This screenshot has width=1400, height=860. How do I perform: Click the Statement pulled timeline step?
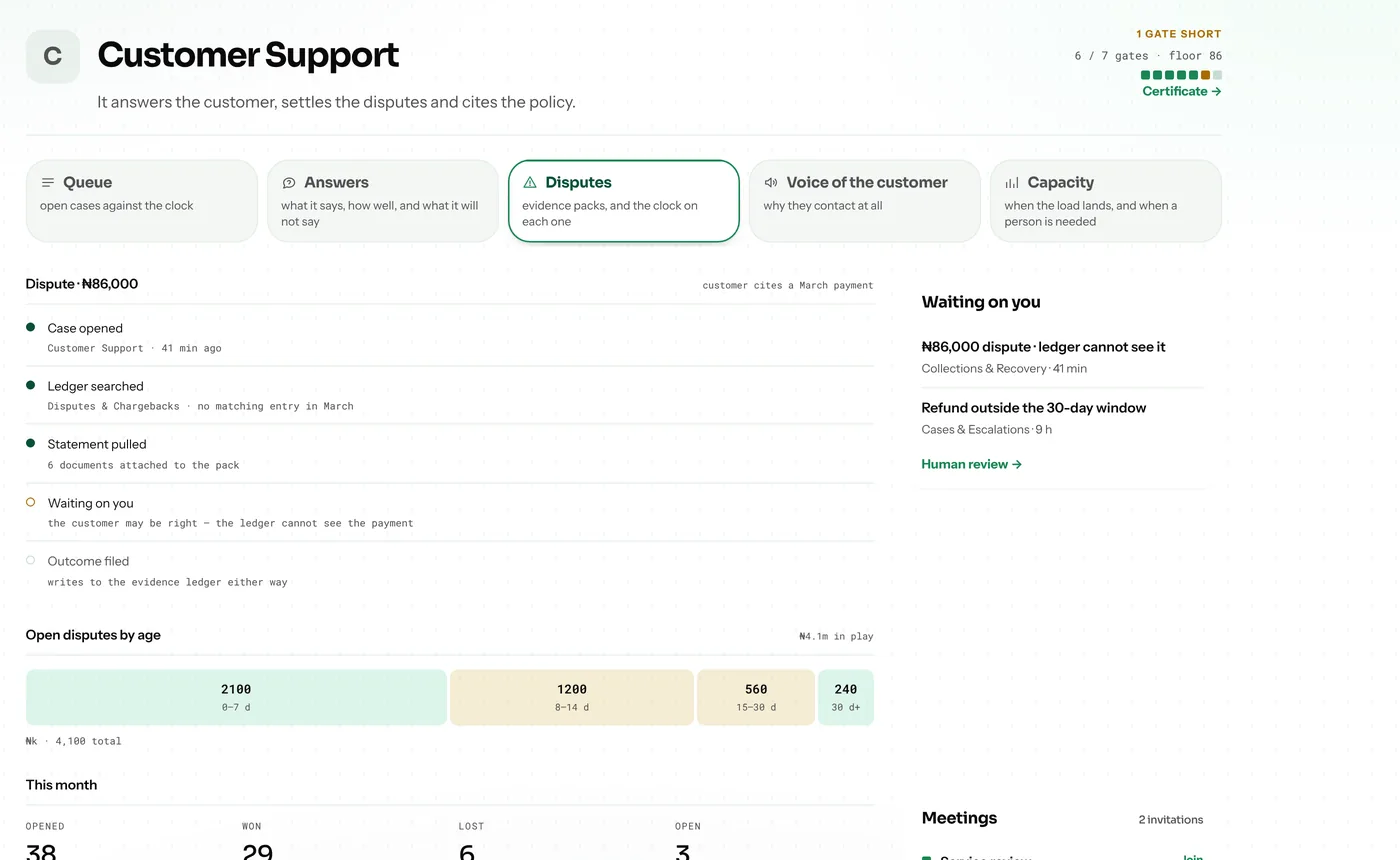pyautogui.click(x=450, y=453)
